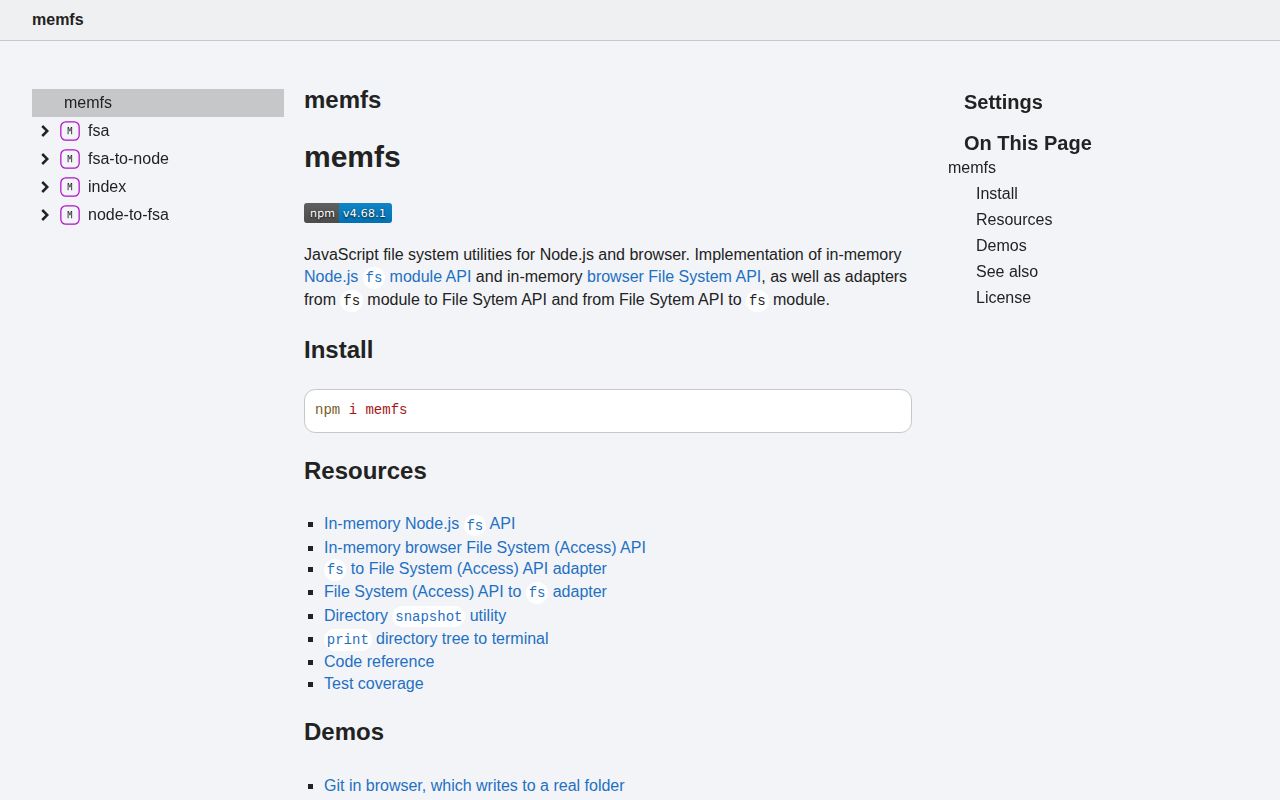
Task: Jump to Demos section from page outline
Action: click(1001, 246)
